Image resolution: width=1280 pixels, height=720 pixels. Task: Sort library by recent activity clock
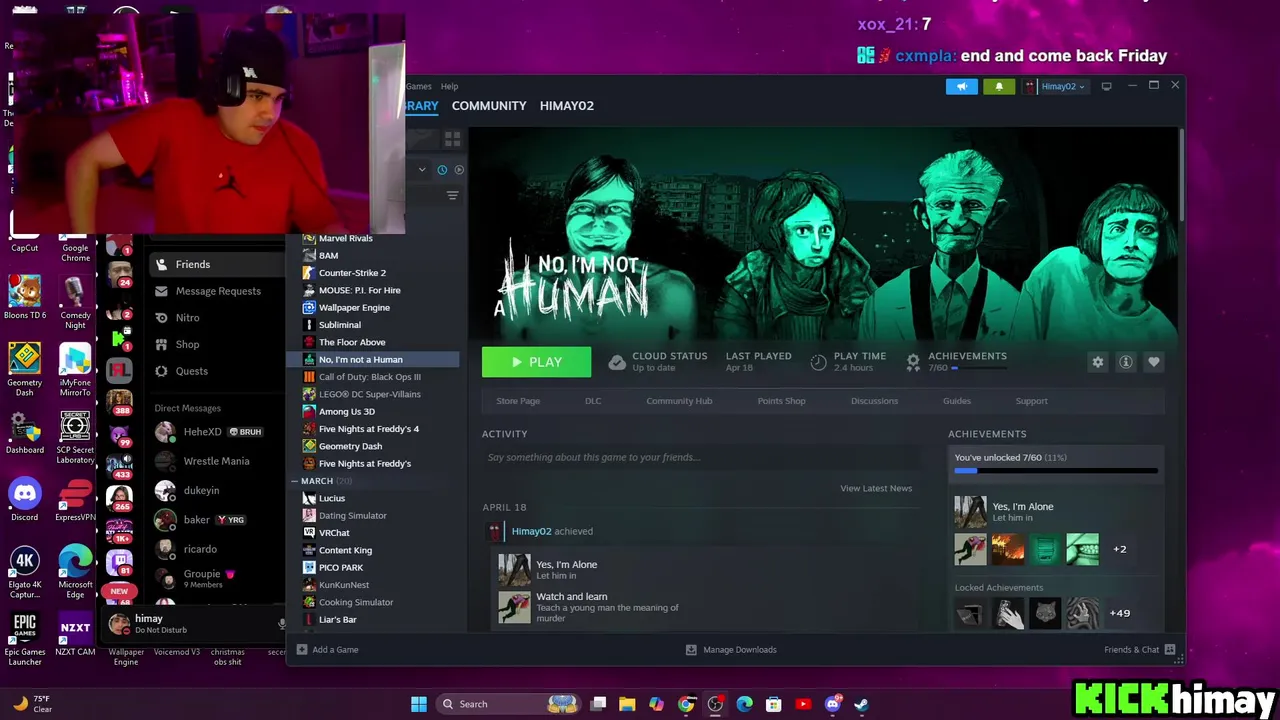[442, 169]
